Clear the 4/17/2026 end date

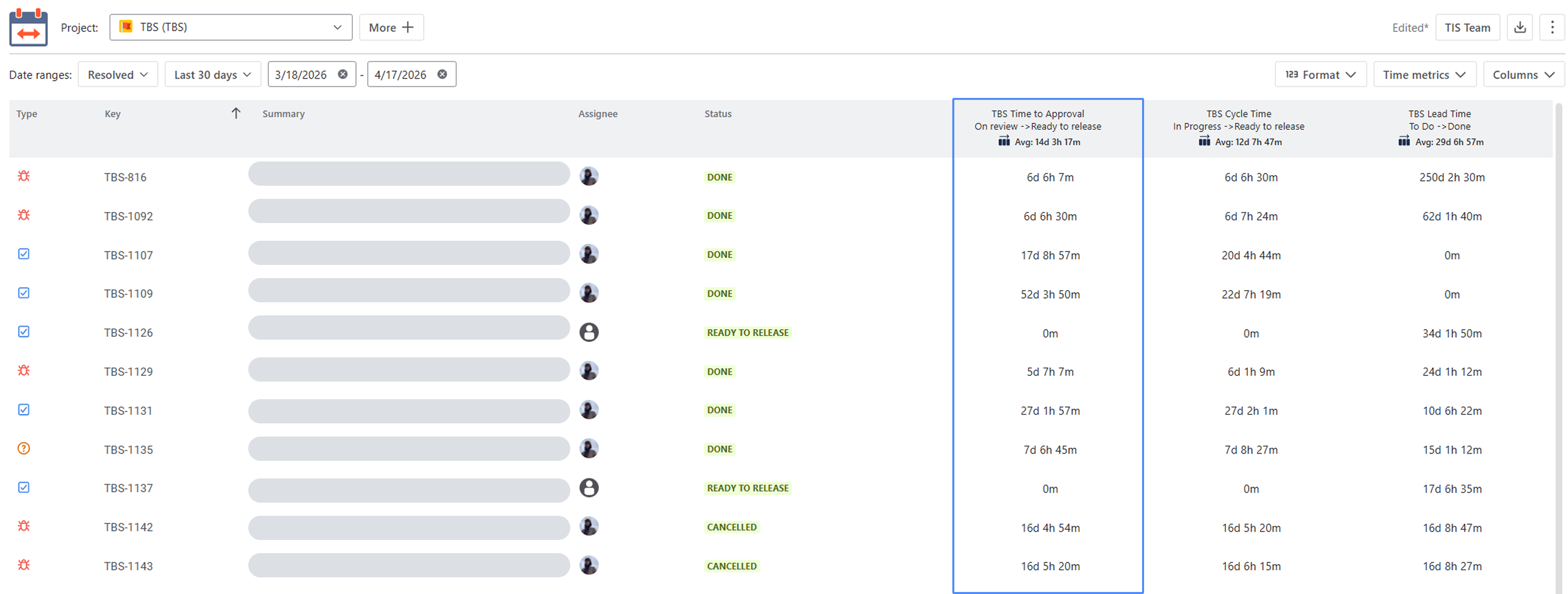pyautogui.click(x=443, y=74)
